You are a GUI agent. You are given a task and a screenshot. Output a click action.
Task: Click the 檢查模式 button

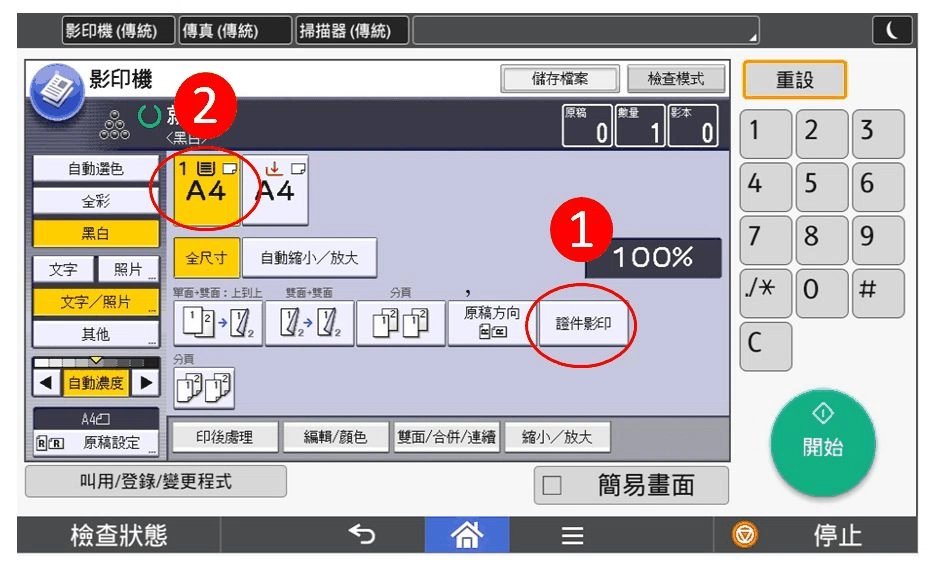(x=676, y=79)
